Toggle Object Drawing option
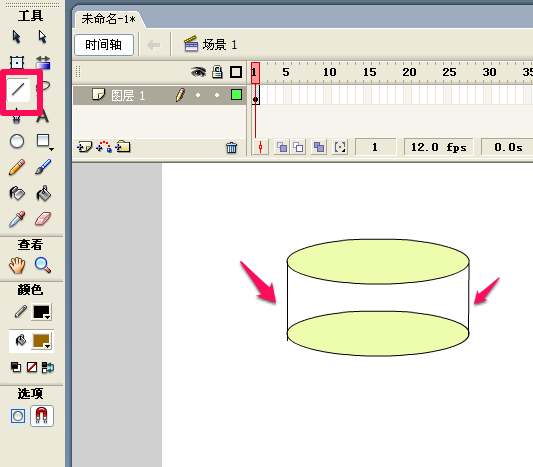The height and width of the screenshot is (467, 533). [18, 416]
